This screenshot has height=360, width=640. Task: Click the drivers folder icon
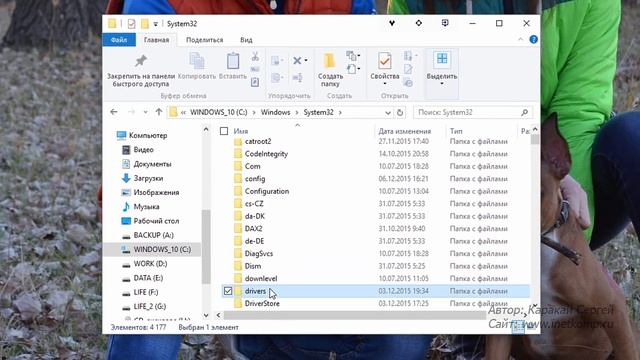point(238,291)
